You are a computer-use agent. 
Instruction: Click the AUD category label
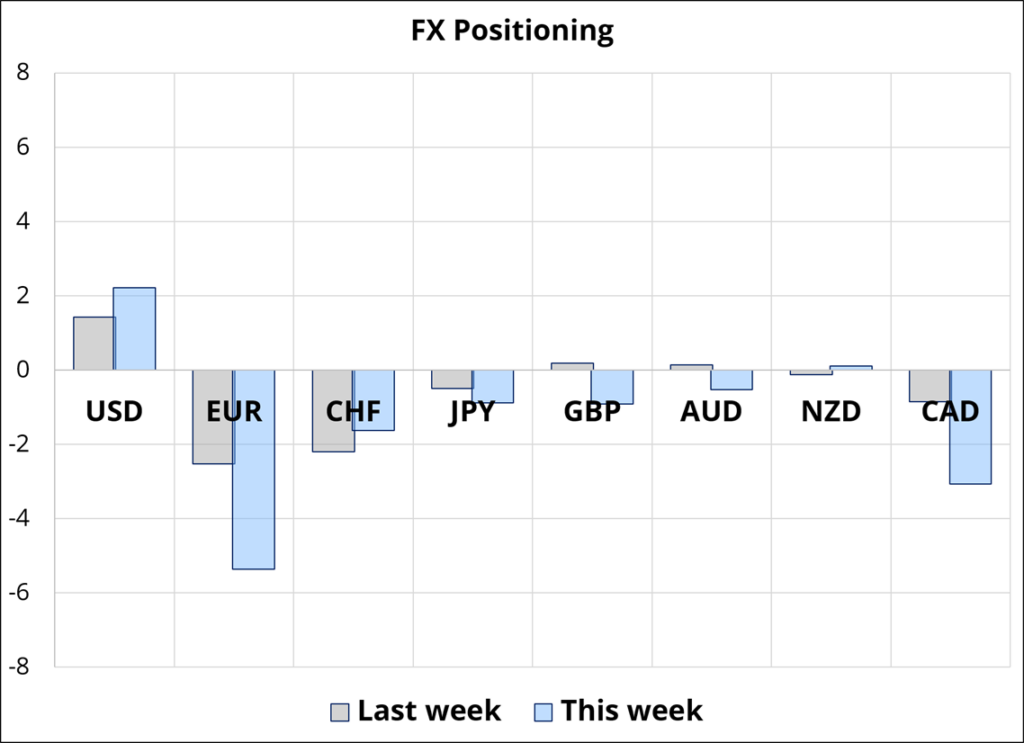(x=711, y=411)
